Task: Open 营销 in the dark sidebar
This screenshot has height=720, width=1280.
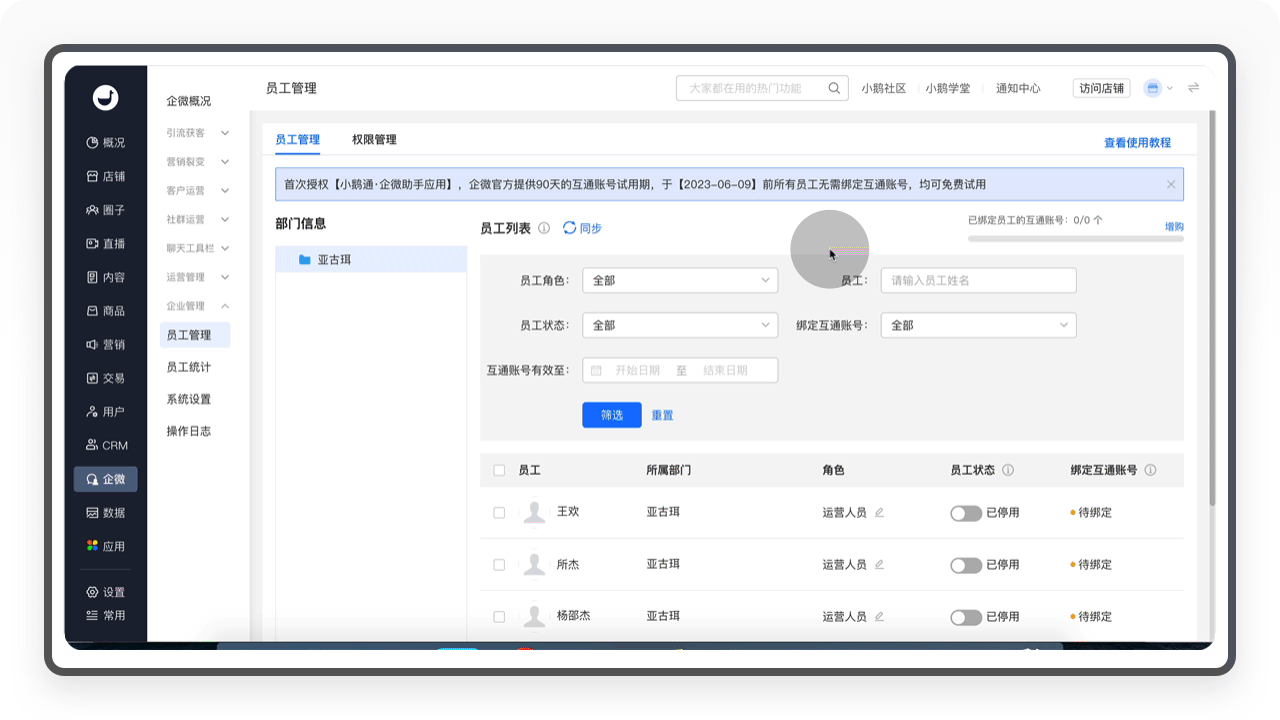Action: 105,345
